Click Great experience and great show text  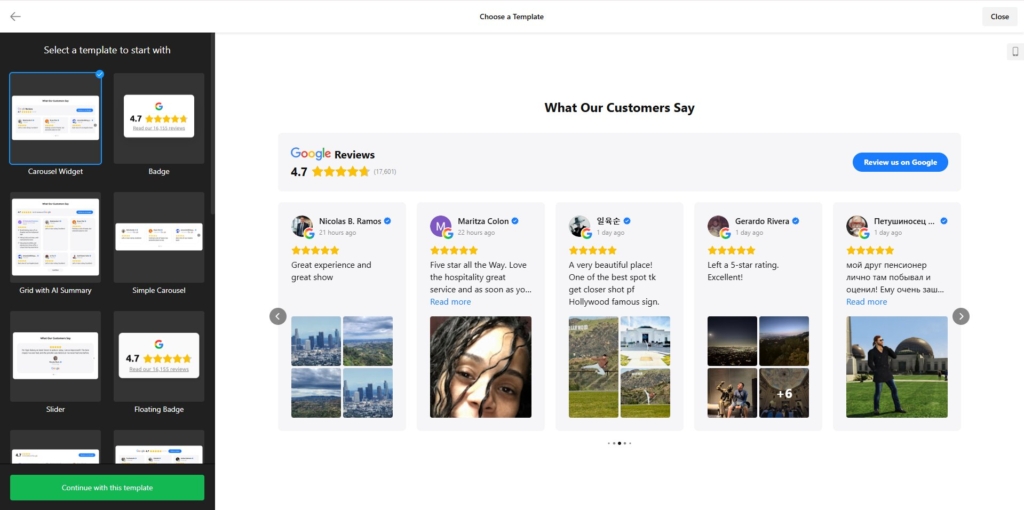331,271
